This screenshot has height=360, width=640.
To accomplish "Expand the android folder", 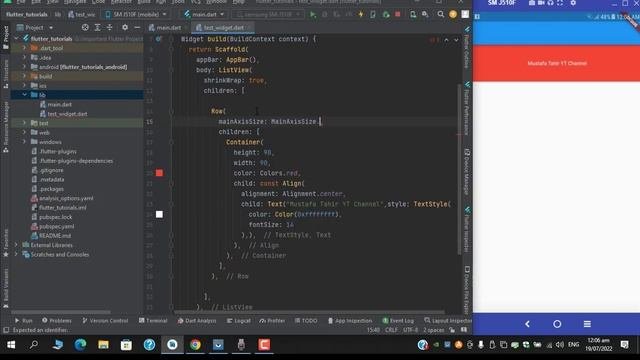I will click(x=24, y=67).
